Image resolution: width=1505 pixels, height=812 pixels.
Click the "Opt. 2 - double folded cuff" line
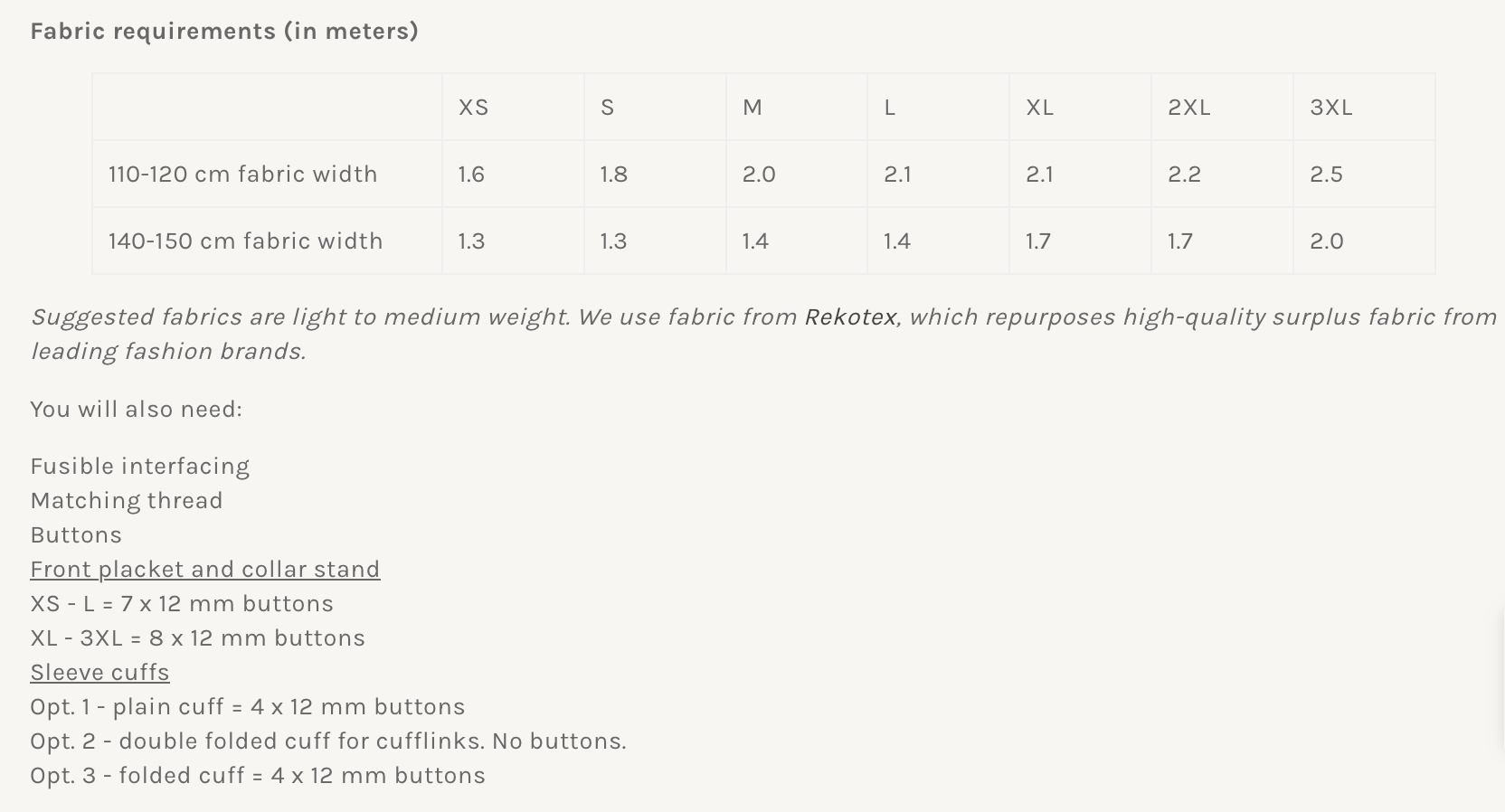tap(327, 741)
